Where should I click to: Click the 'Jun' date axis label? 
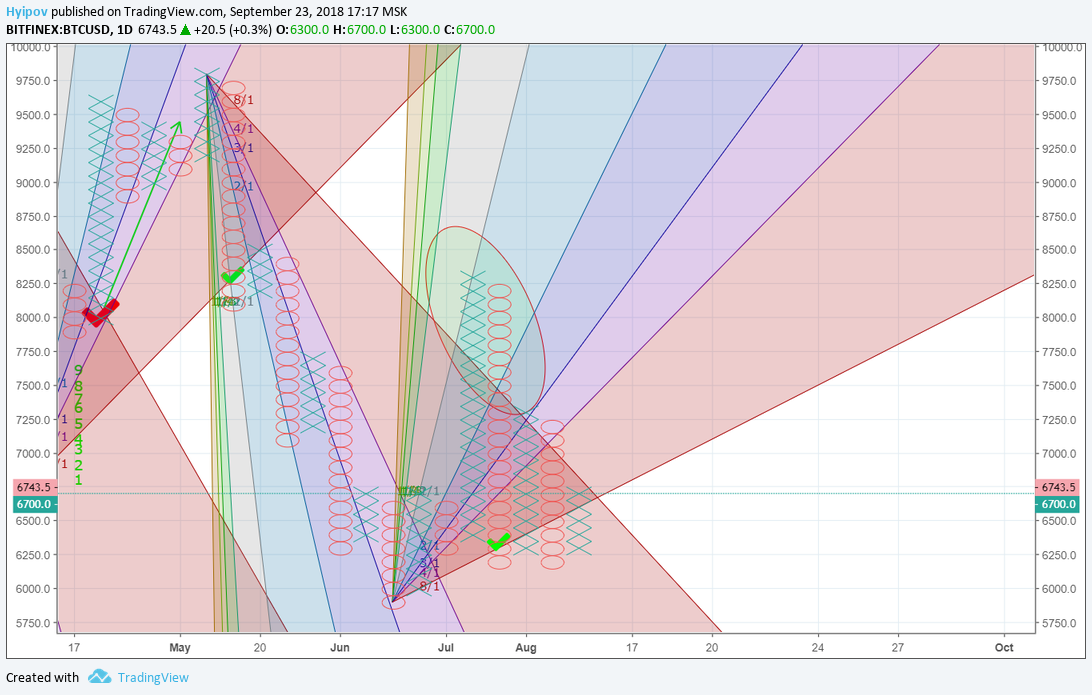[x=339, y=648]
